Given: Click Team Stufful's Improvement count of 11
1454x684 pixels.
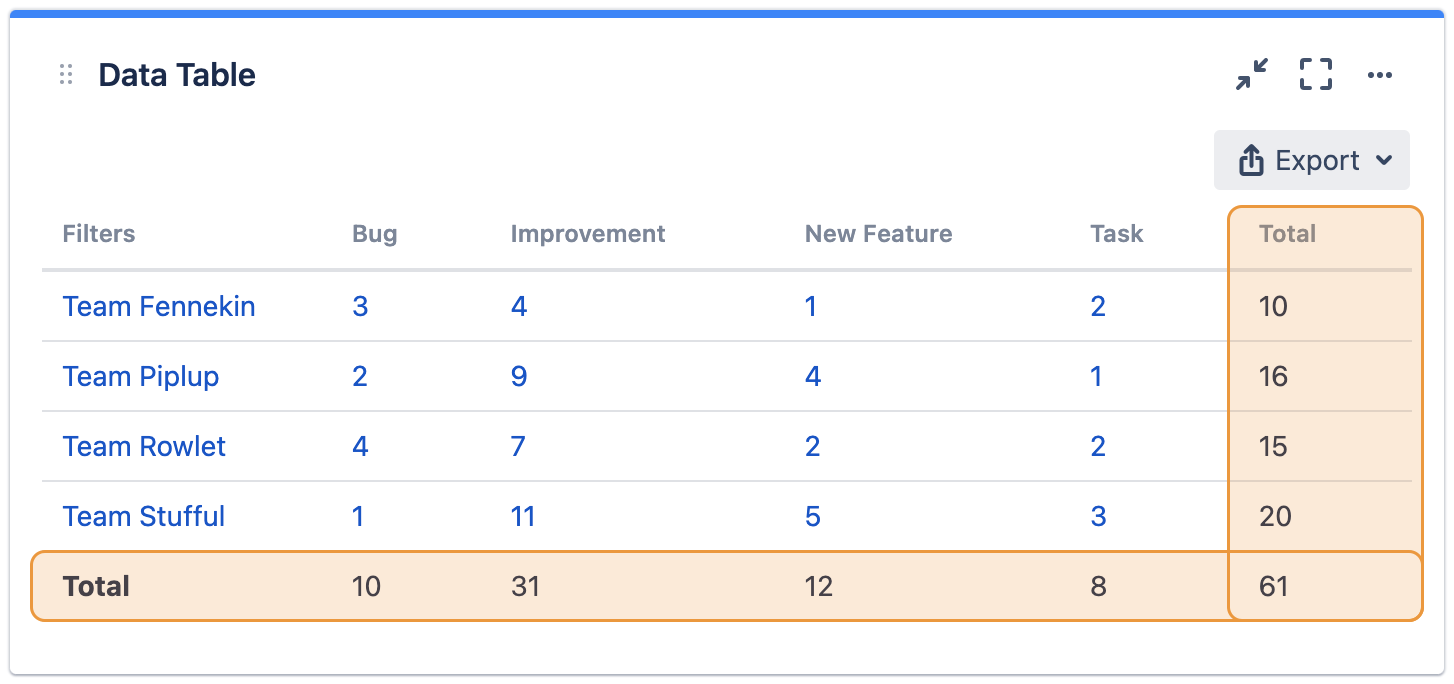Looking at the screenshot, I should coord(523,517).
